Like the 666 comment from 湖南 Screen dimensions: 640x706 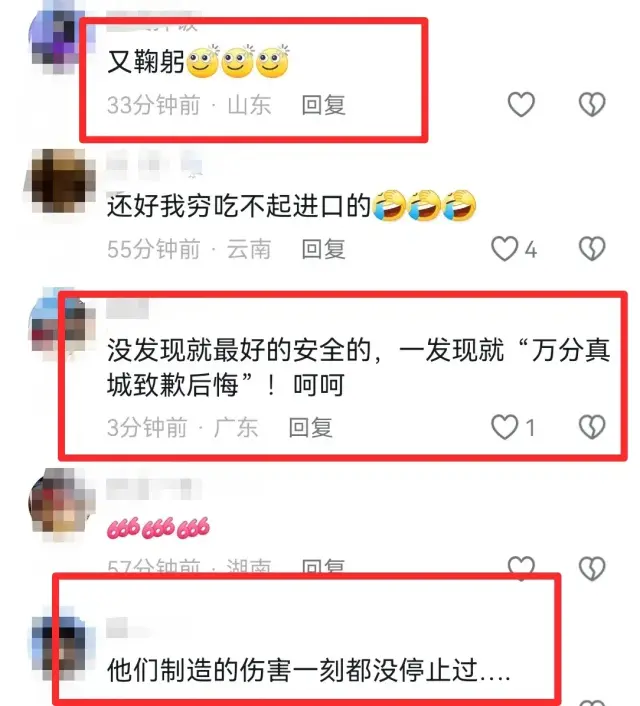click(521, 566)
